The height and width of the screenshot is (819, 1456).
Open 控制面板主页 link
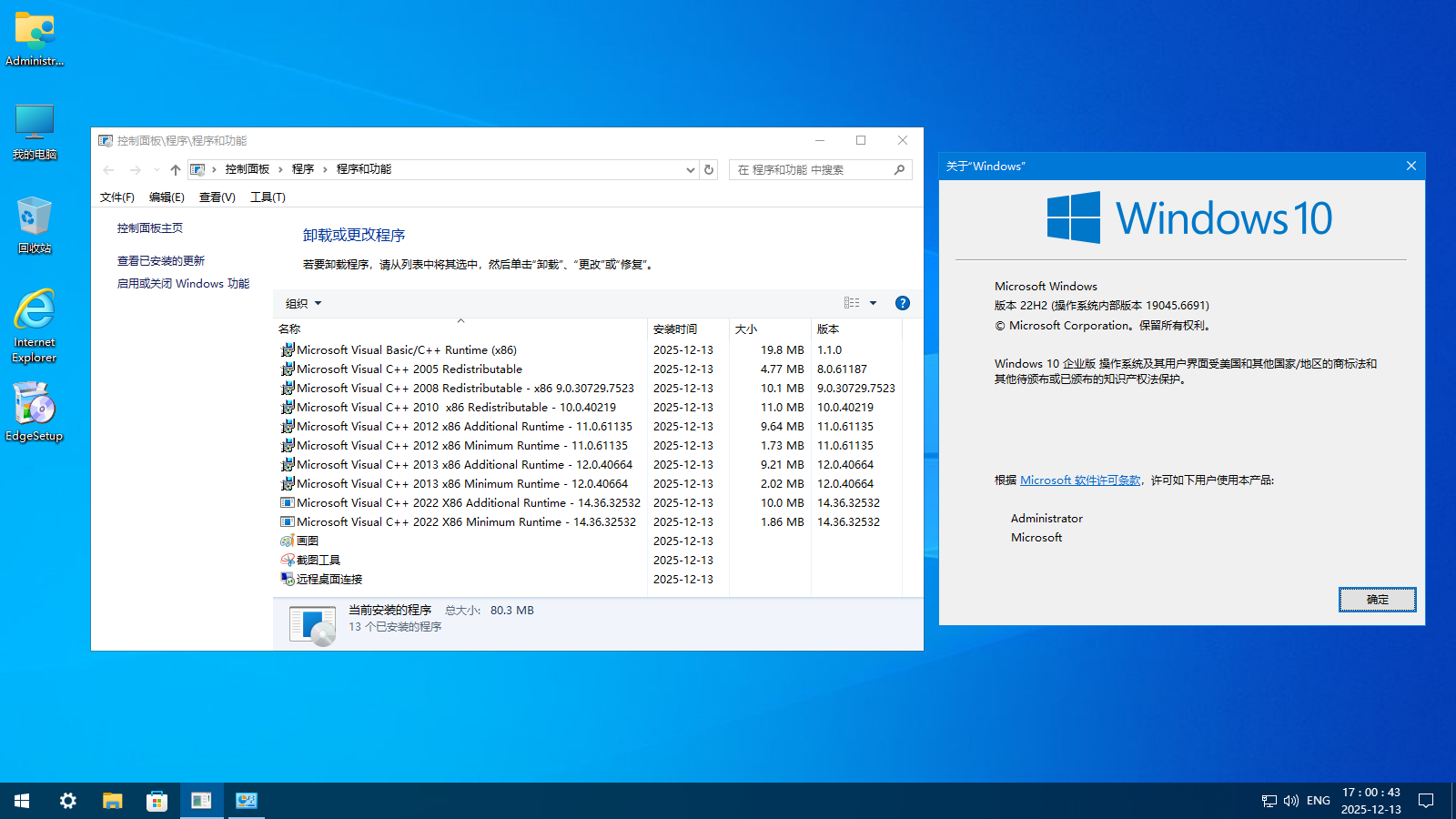pos(150,228)
